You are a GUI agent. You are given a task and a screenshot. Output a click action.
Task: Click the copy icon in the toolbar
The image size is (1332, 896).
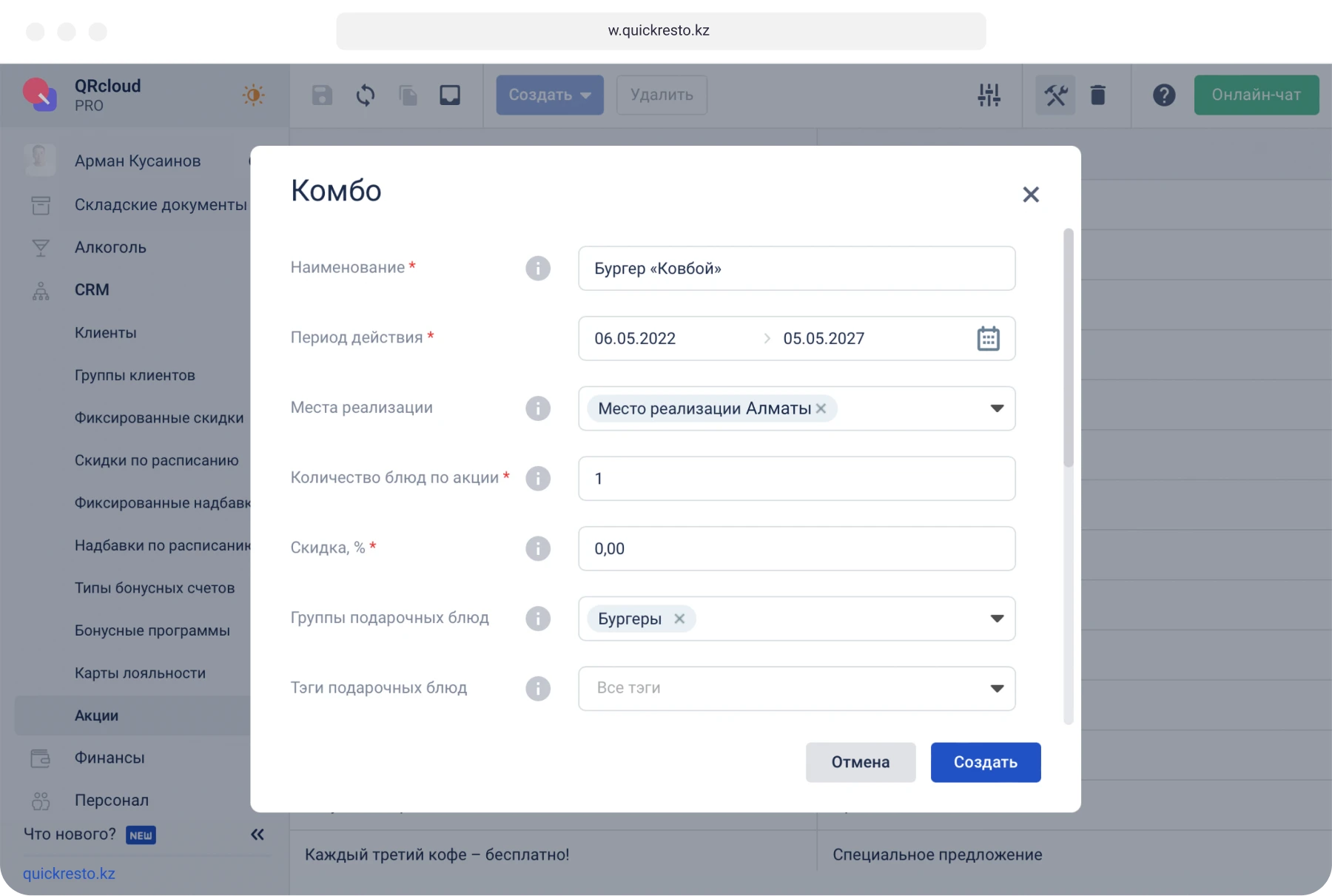click(408, 95)
